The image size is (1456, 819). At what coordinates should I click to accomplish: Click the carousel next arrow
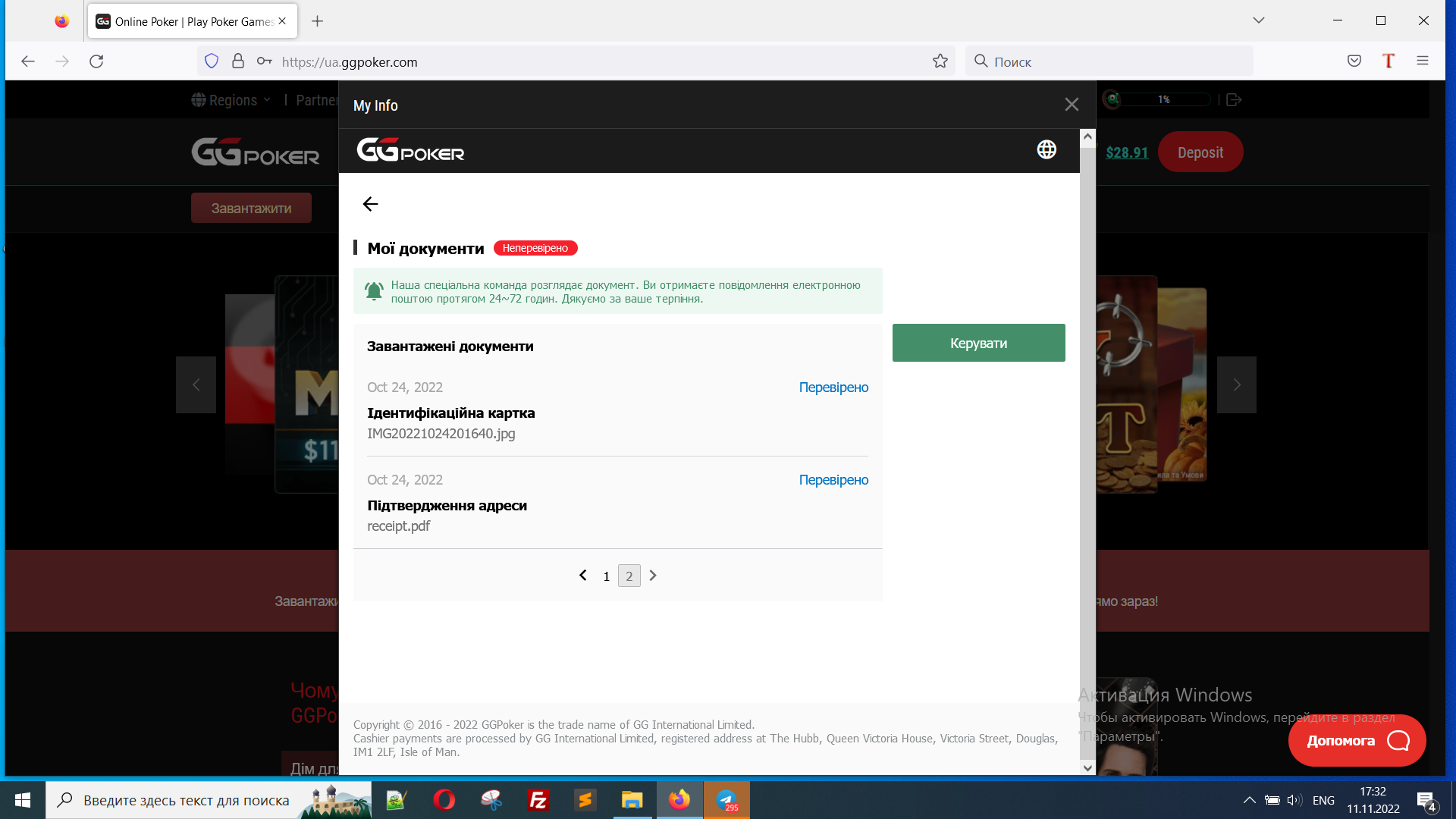click(1237, 385)
